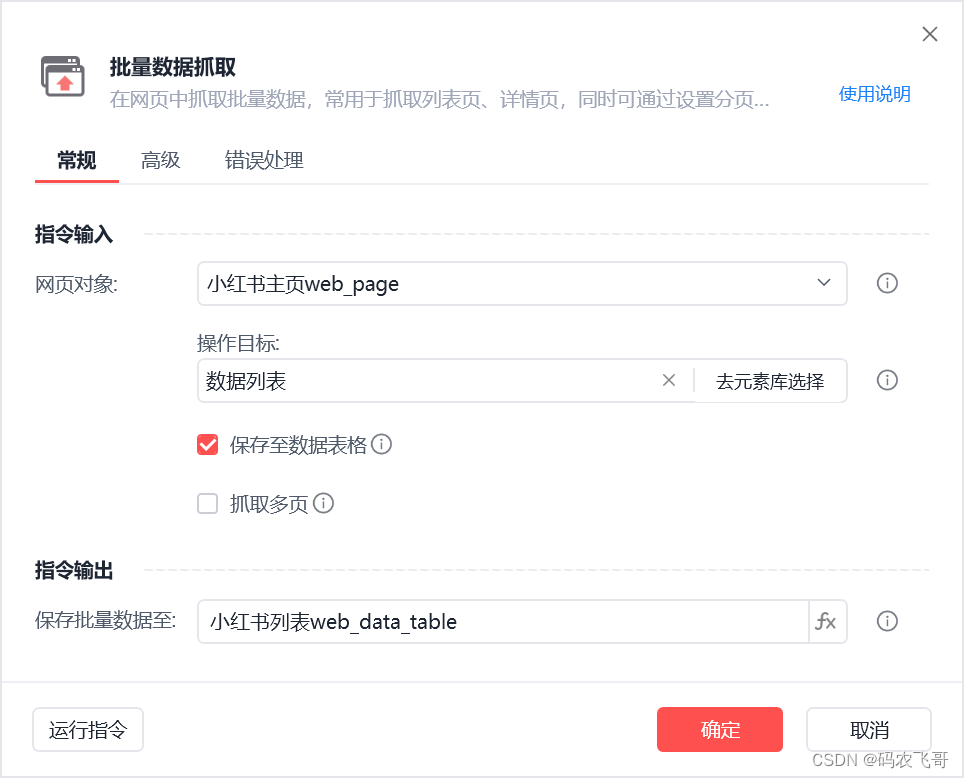Click 运行指令 button
The image size is (964, 778).
88,729
